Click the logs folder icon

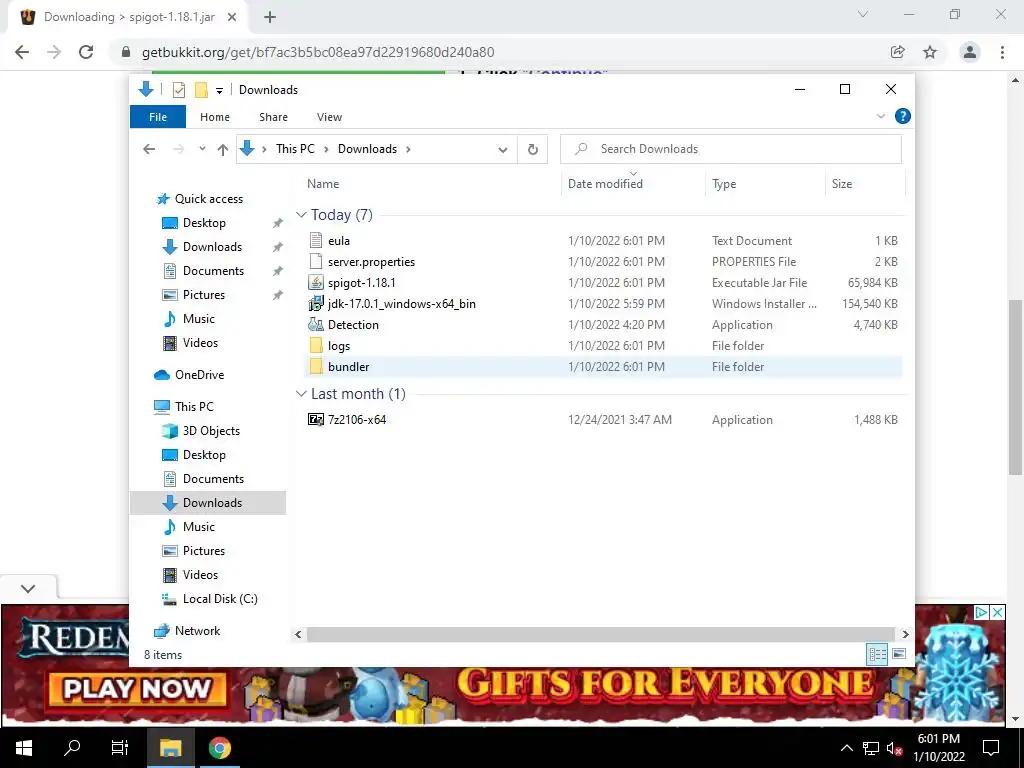click(x=316, y=345)
